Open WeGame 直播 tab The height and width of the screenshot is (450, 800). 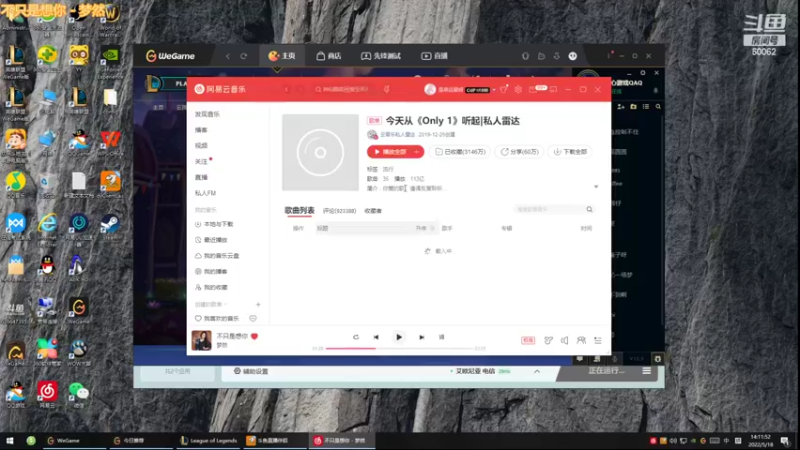[x=434, y=56]
